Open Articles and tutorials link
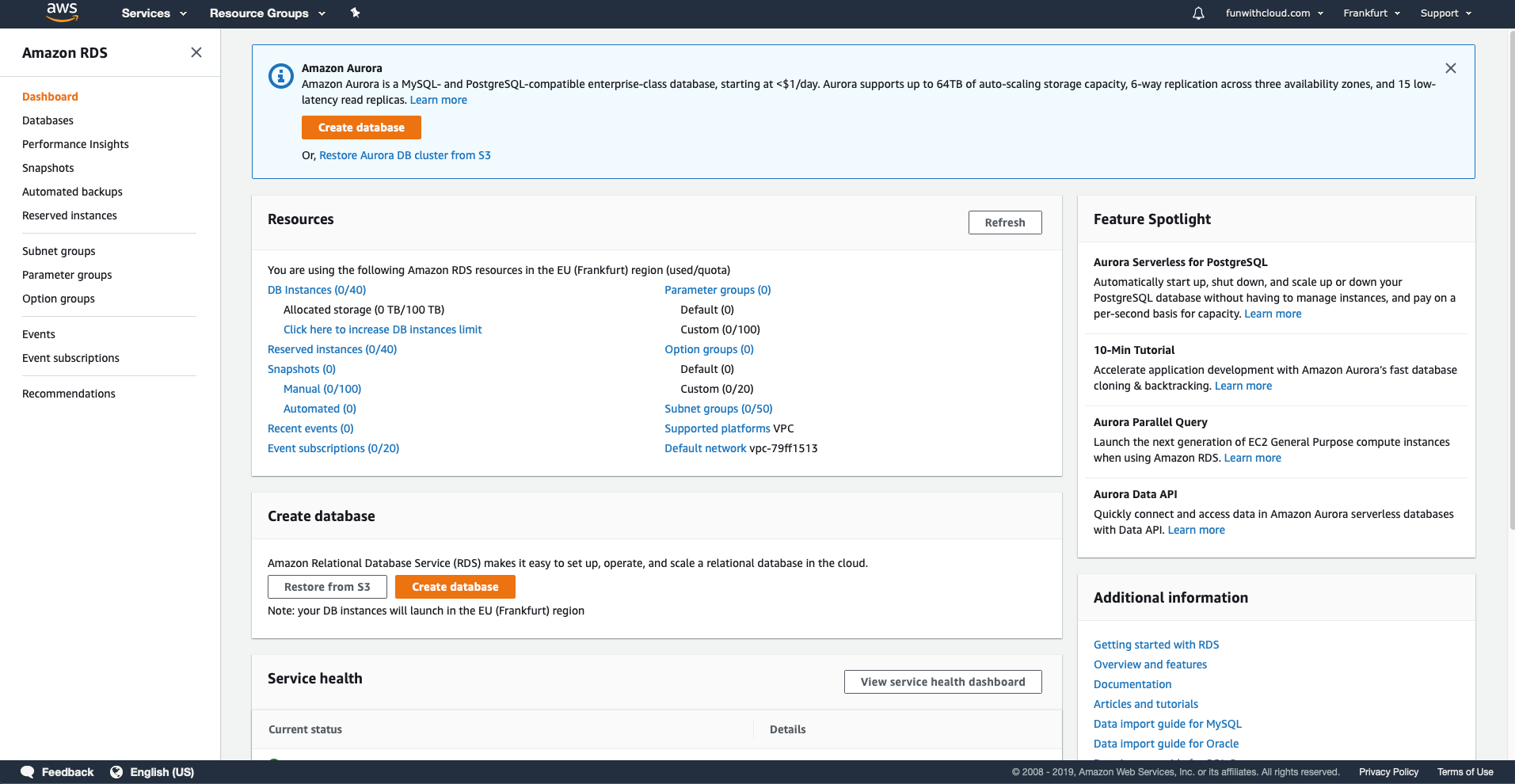1515x784 pixels. 1146,704
